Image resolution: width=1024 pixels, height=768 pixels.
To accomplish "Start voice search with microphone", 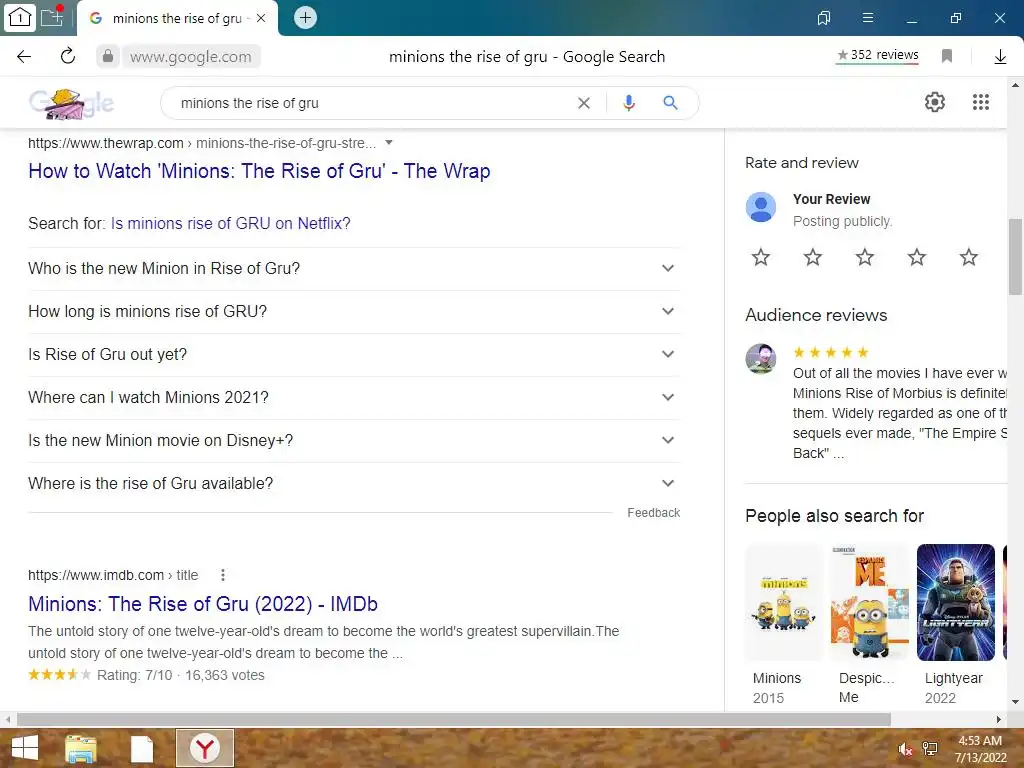I will coord(628,103).
